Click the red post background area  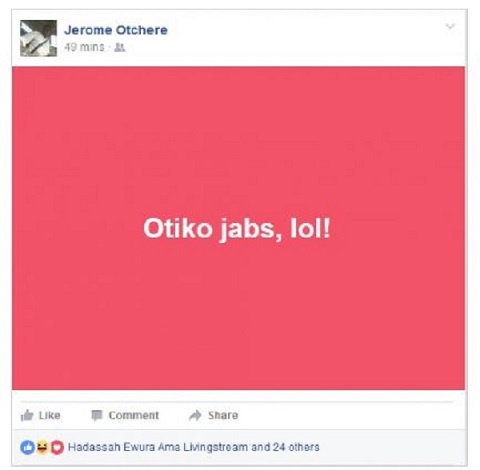238,317
